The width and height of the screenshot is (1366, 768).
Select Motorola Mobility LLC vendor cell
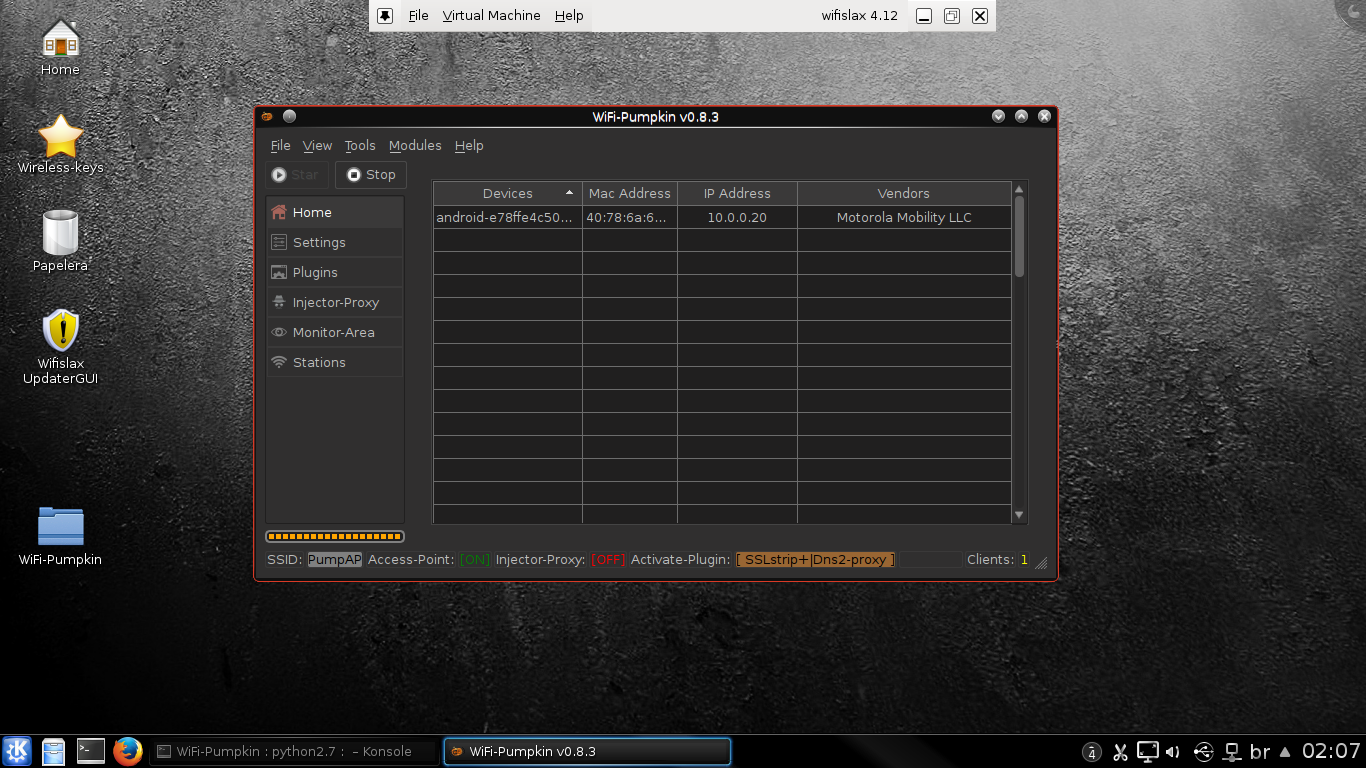(x=904, y=217)
